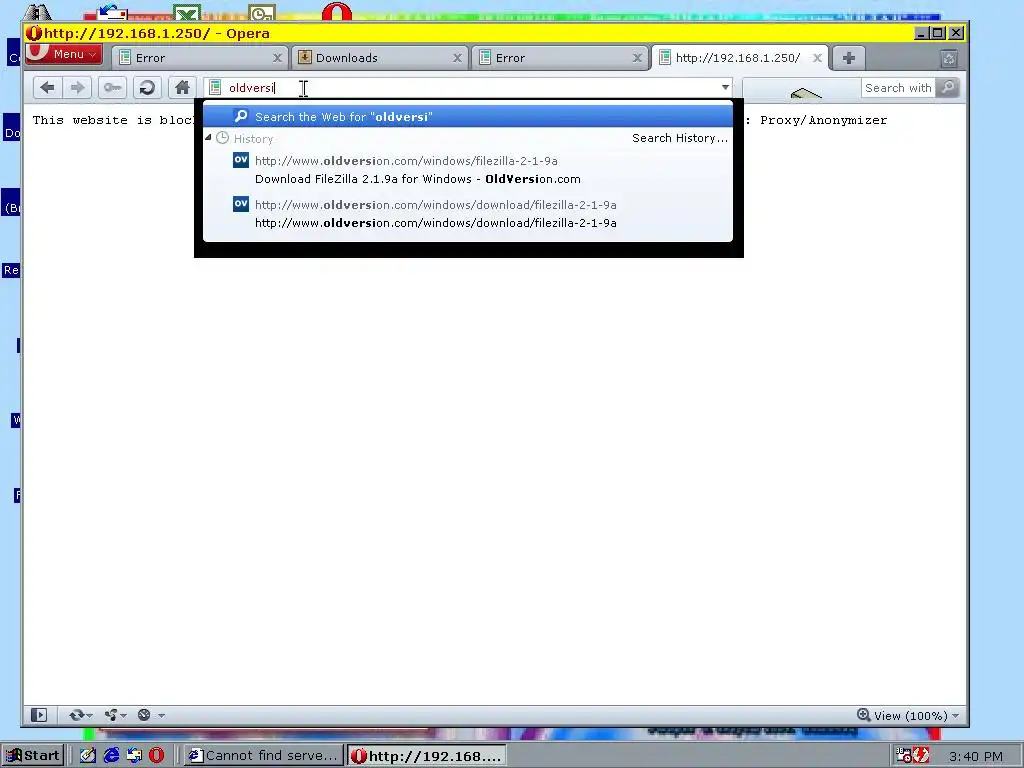The image size is (1024, 768).
Task: Open the View (100%) zoom dropdown
Action: point(908,715)
